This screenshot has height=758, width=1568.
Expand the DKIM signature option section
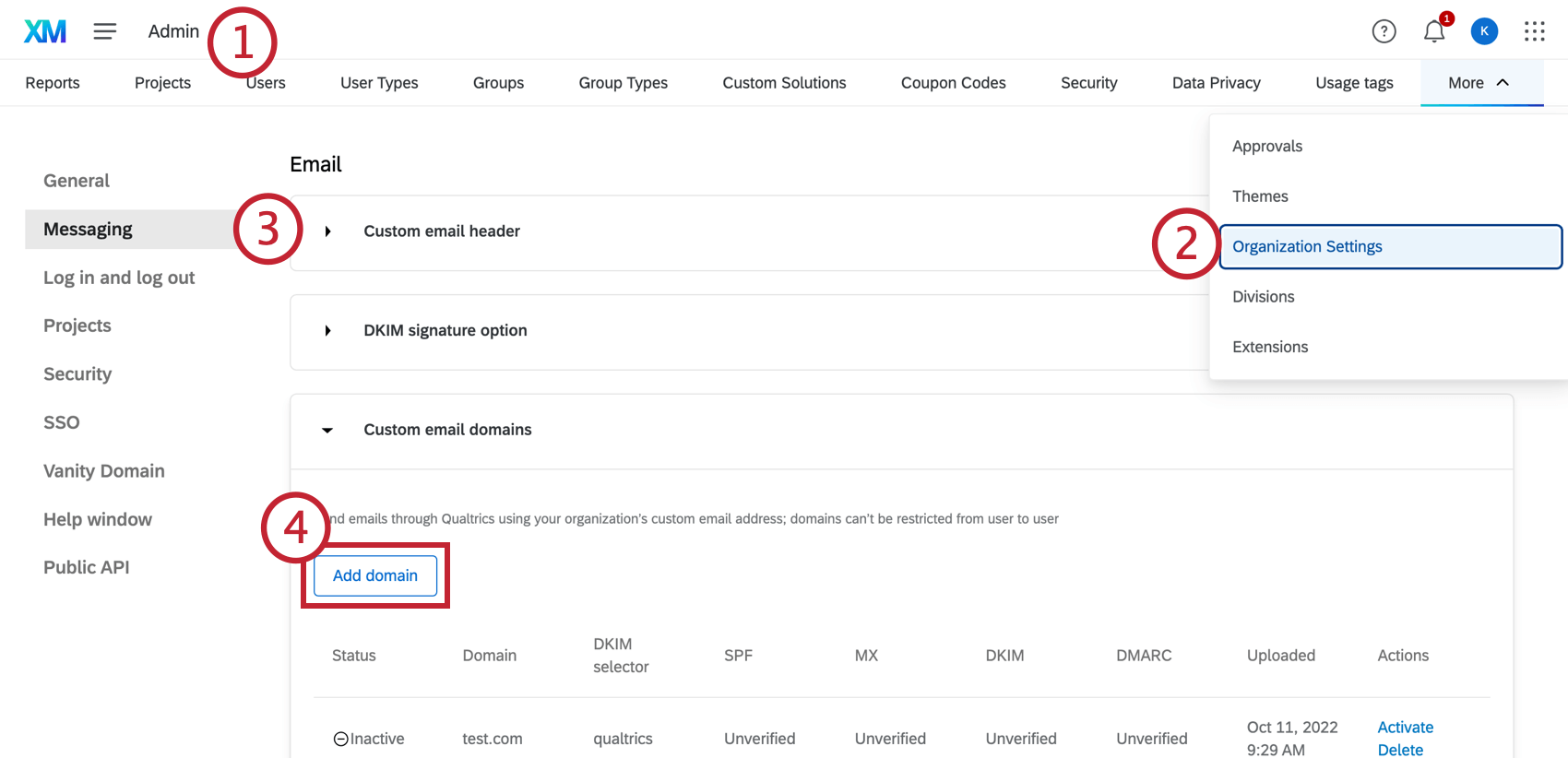coord(327,331)
